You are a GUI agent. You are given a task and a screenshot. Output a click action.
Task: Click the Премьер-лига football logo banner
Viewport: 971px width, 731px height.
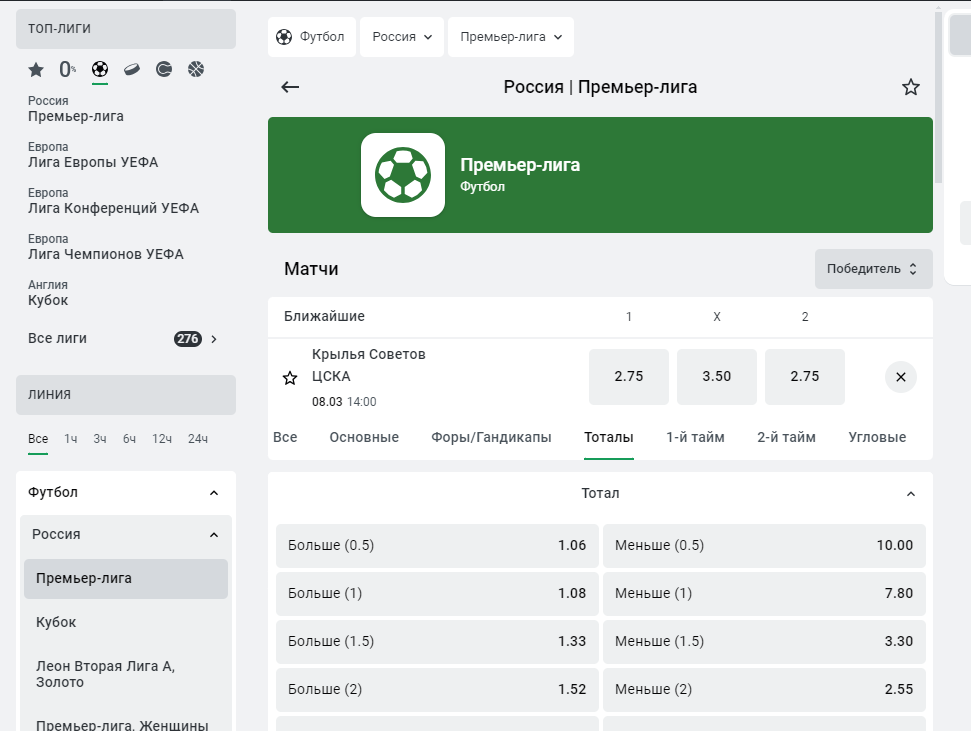(x=403, y=175)
